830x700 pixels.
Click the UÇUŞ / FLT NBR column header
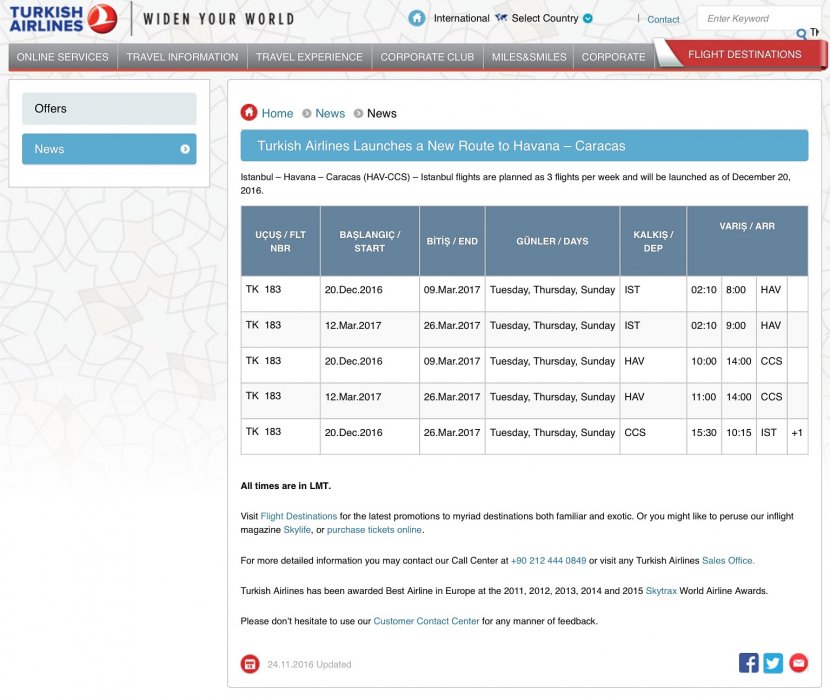click(281, 241)
